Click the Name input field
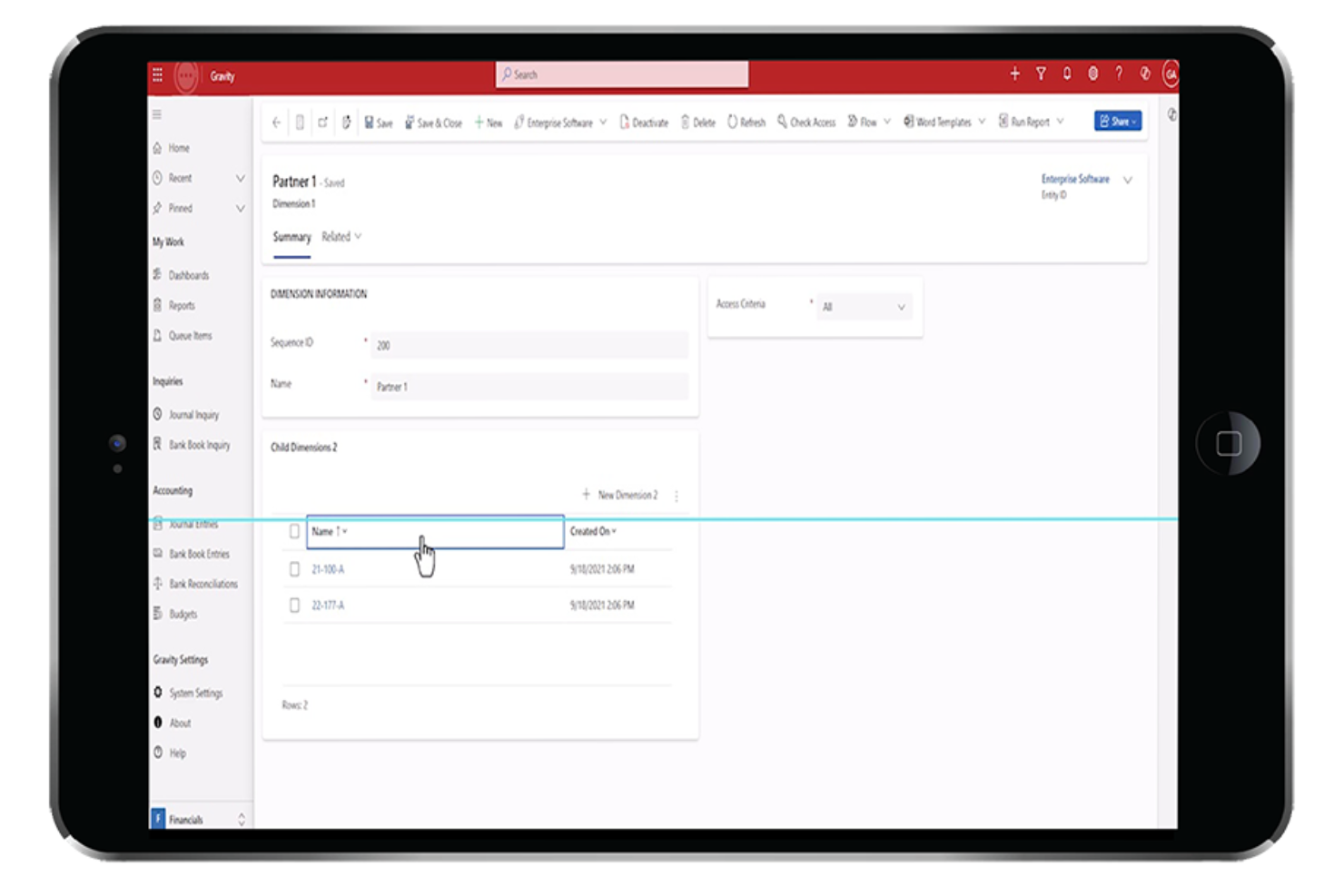 pos(529,387)
